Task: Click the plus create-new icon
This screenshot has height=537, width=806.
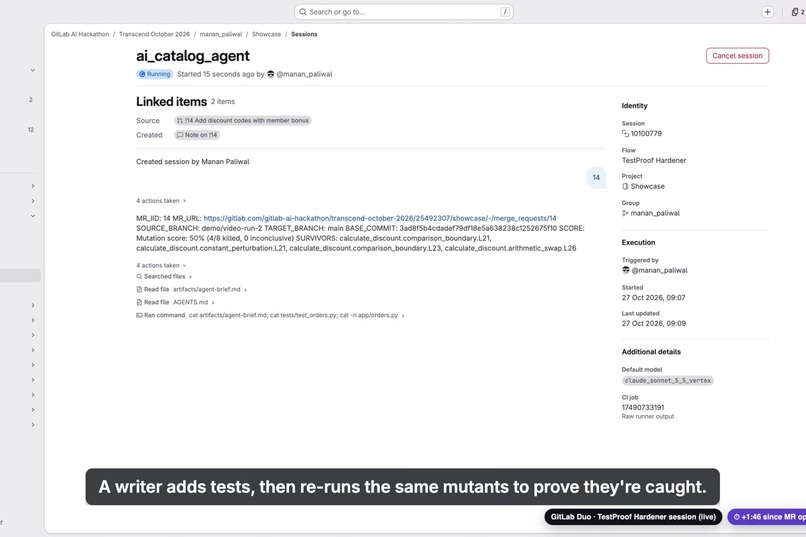Action: coord(767,12)
